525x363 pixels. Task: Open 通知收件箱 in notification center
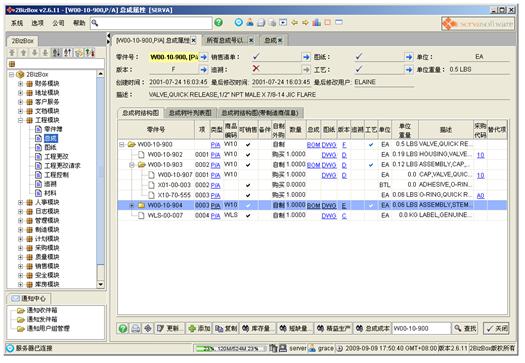[x=42, y=310]
